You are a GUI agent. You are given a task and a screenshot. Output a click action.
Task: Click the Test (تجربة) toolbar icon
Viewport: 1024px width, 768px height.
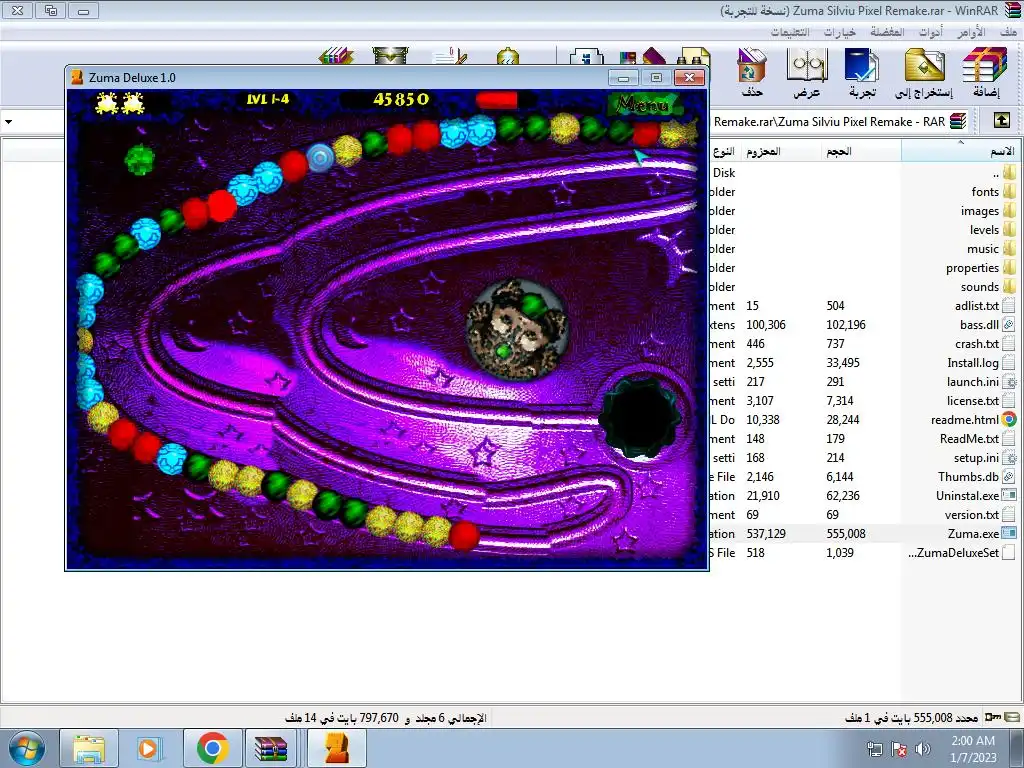862,72
